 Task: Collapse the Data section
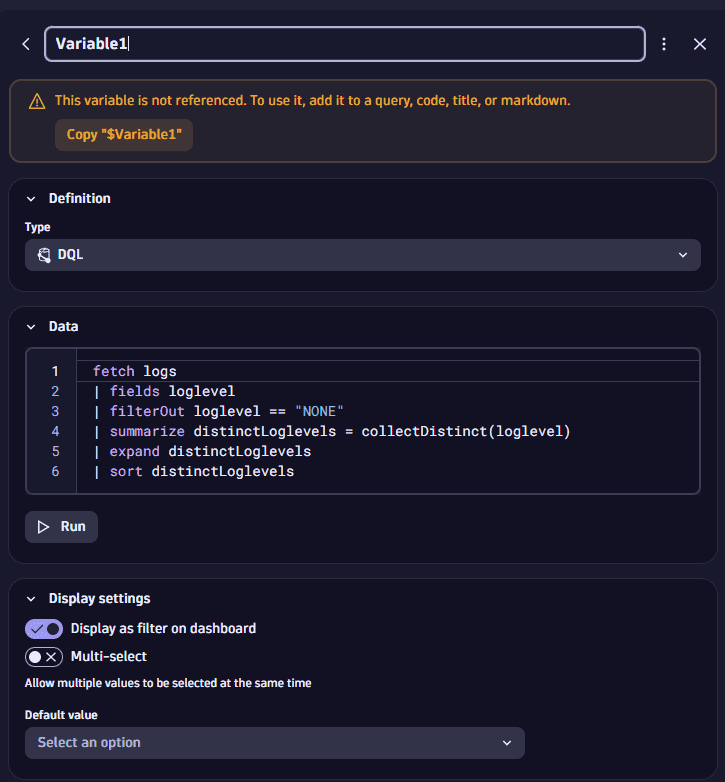point(31,327)
